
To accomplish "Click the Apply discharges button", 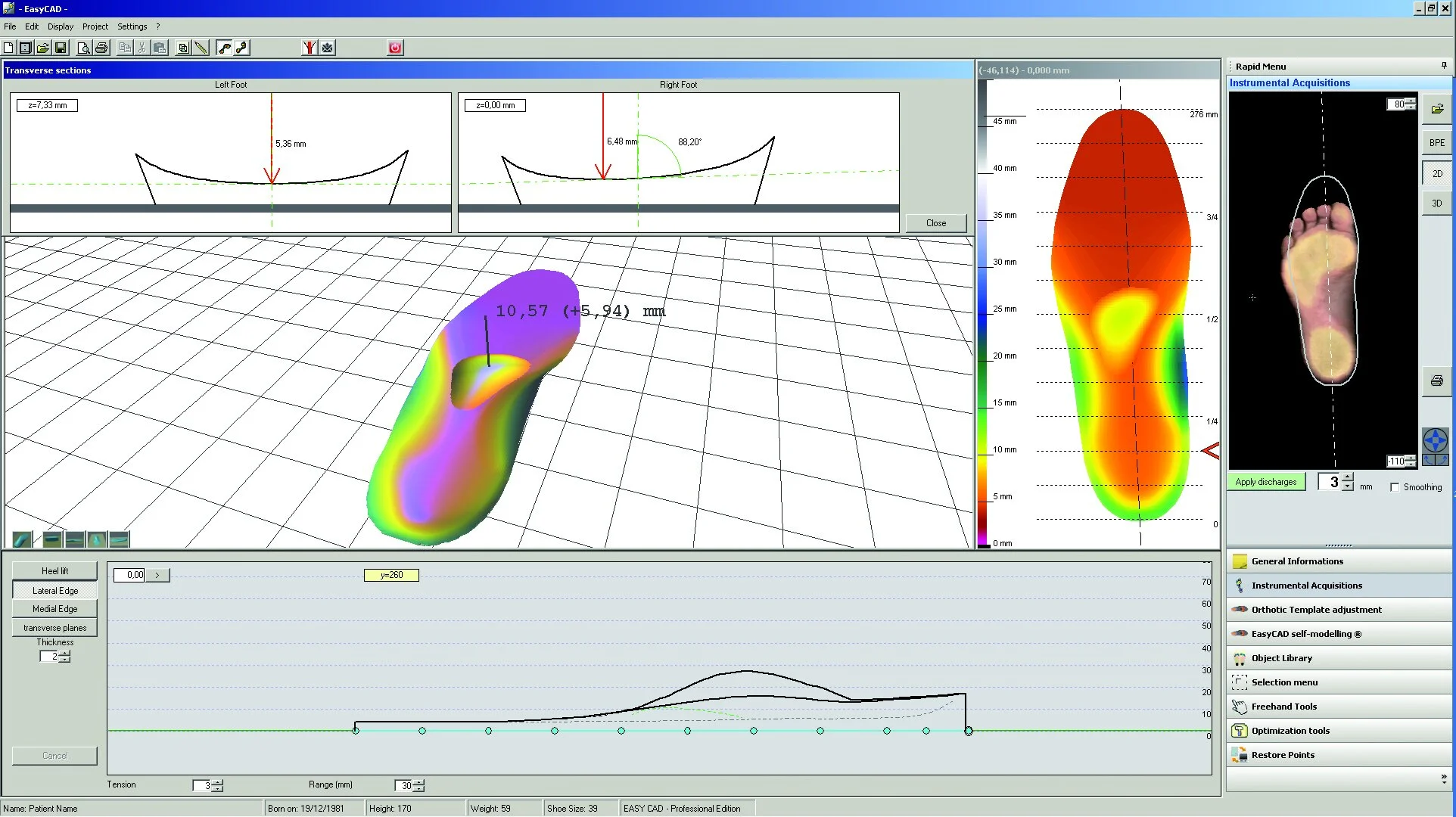I will click(1265, 482).
